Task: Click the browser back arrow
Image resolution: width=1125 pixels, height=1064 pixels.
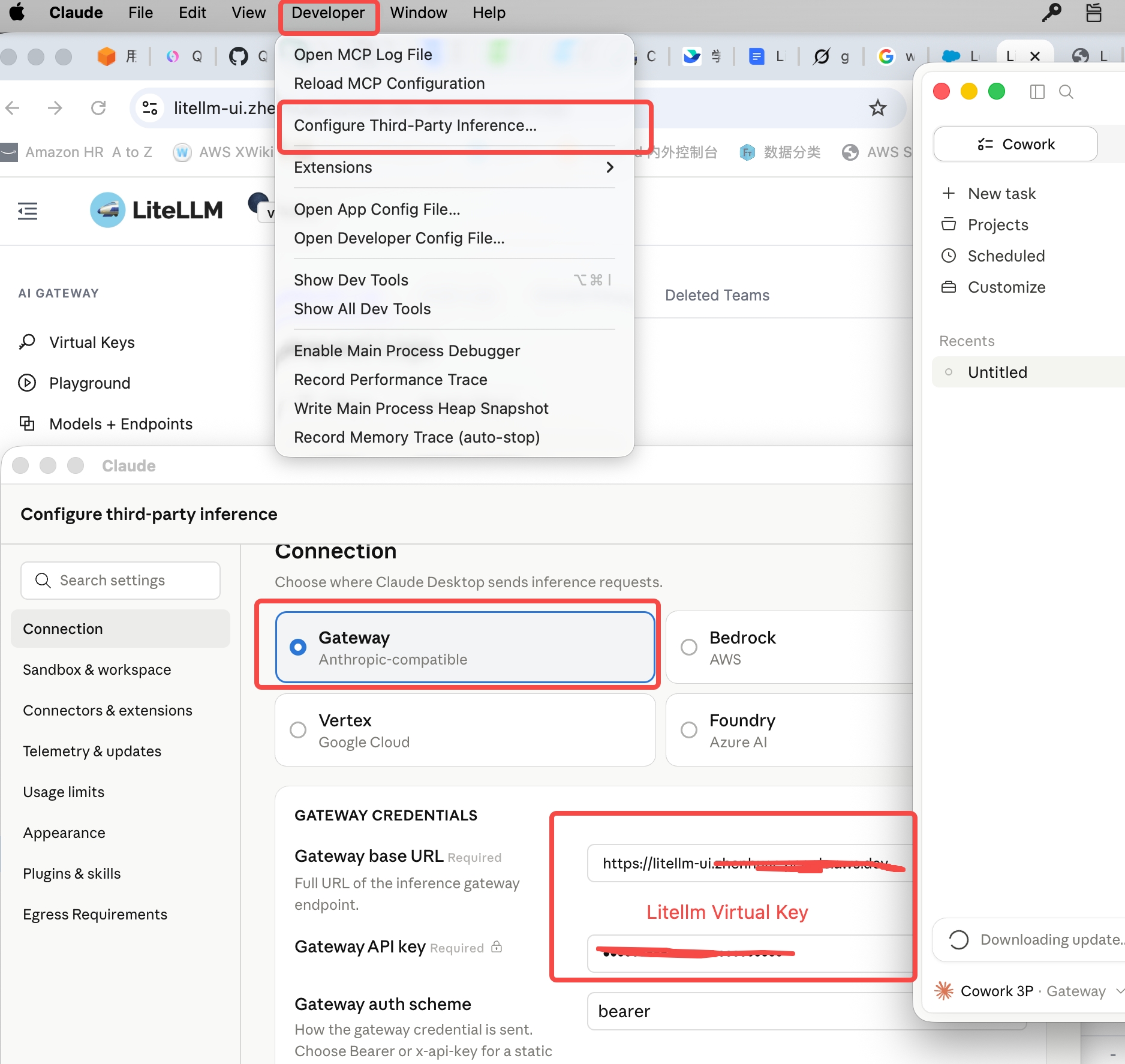Action: [13, 108]
